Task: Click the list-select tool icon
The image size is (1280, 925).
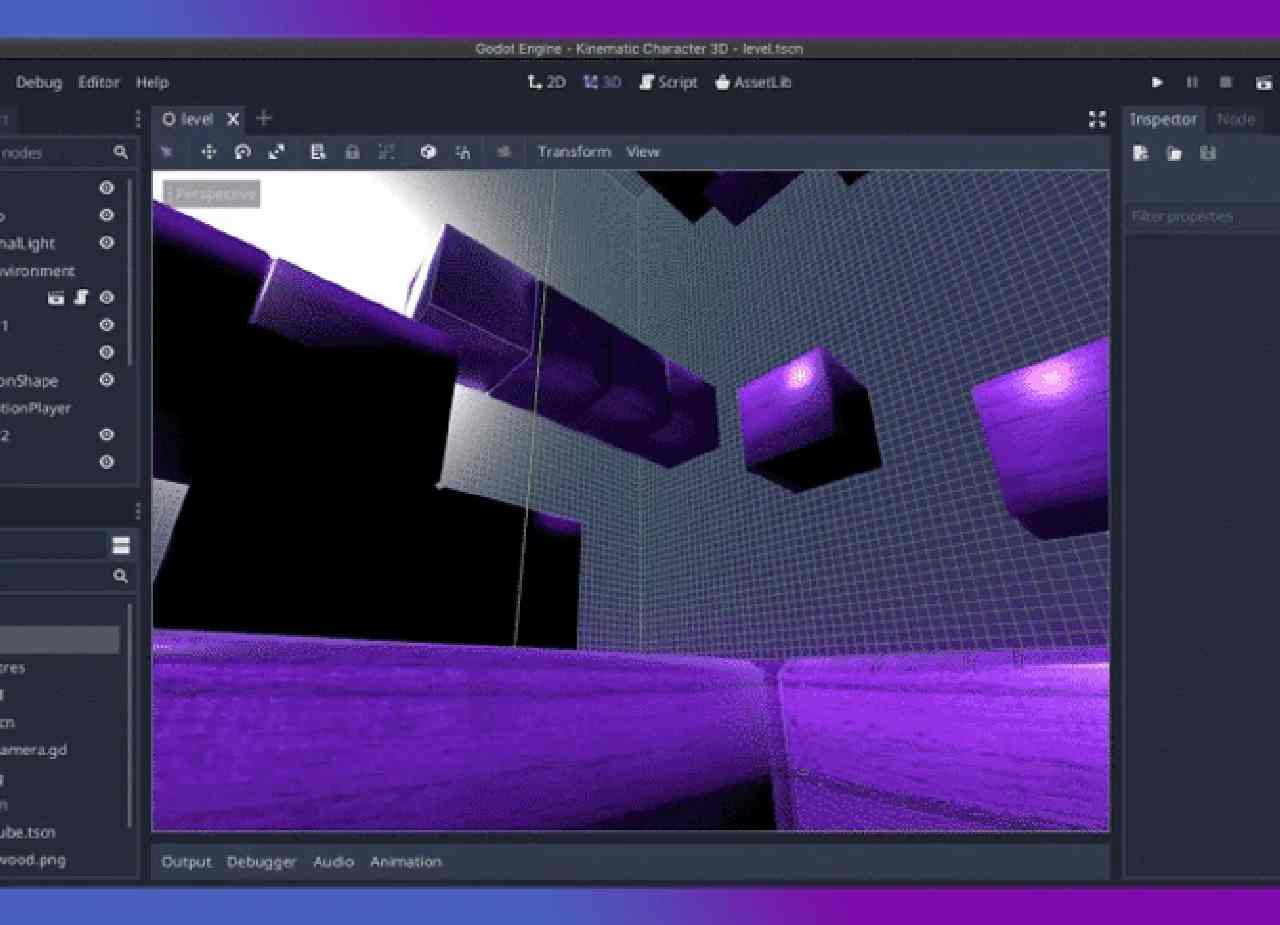Action: 318,152
